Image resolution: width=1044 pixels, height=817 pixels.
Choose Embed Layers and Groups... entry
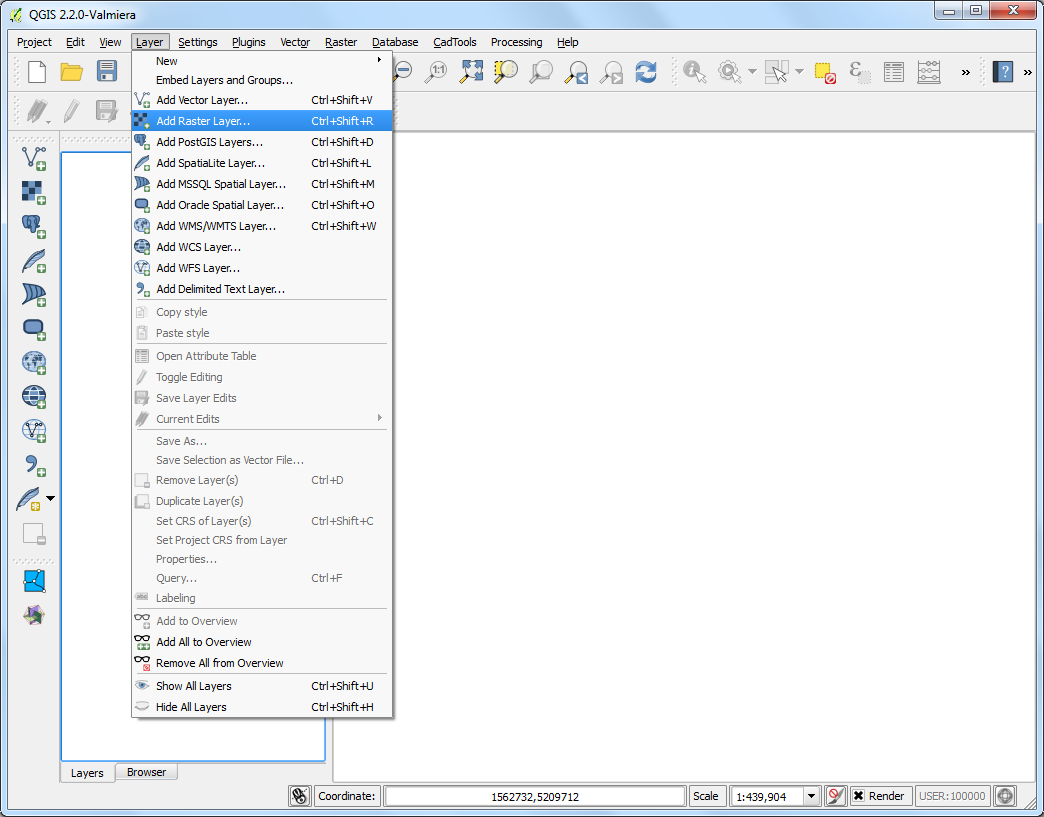coord(262,80)
